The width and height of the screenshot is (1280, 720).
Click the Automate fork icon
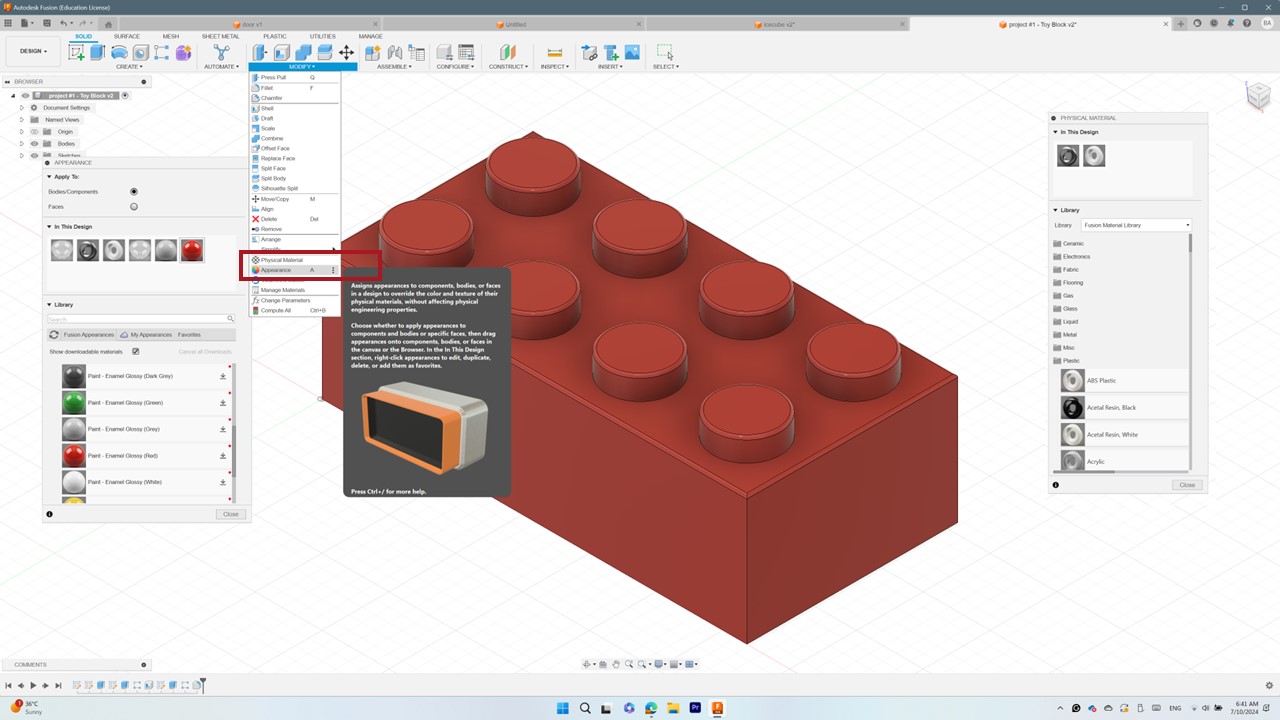(x=221, y=52)
